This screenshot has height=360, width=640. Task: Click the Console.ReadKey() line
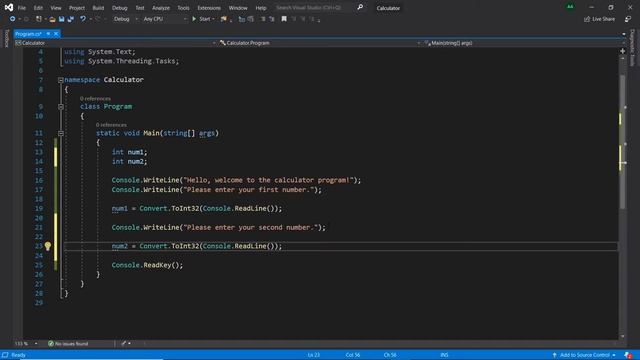(x=147, y=265)
